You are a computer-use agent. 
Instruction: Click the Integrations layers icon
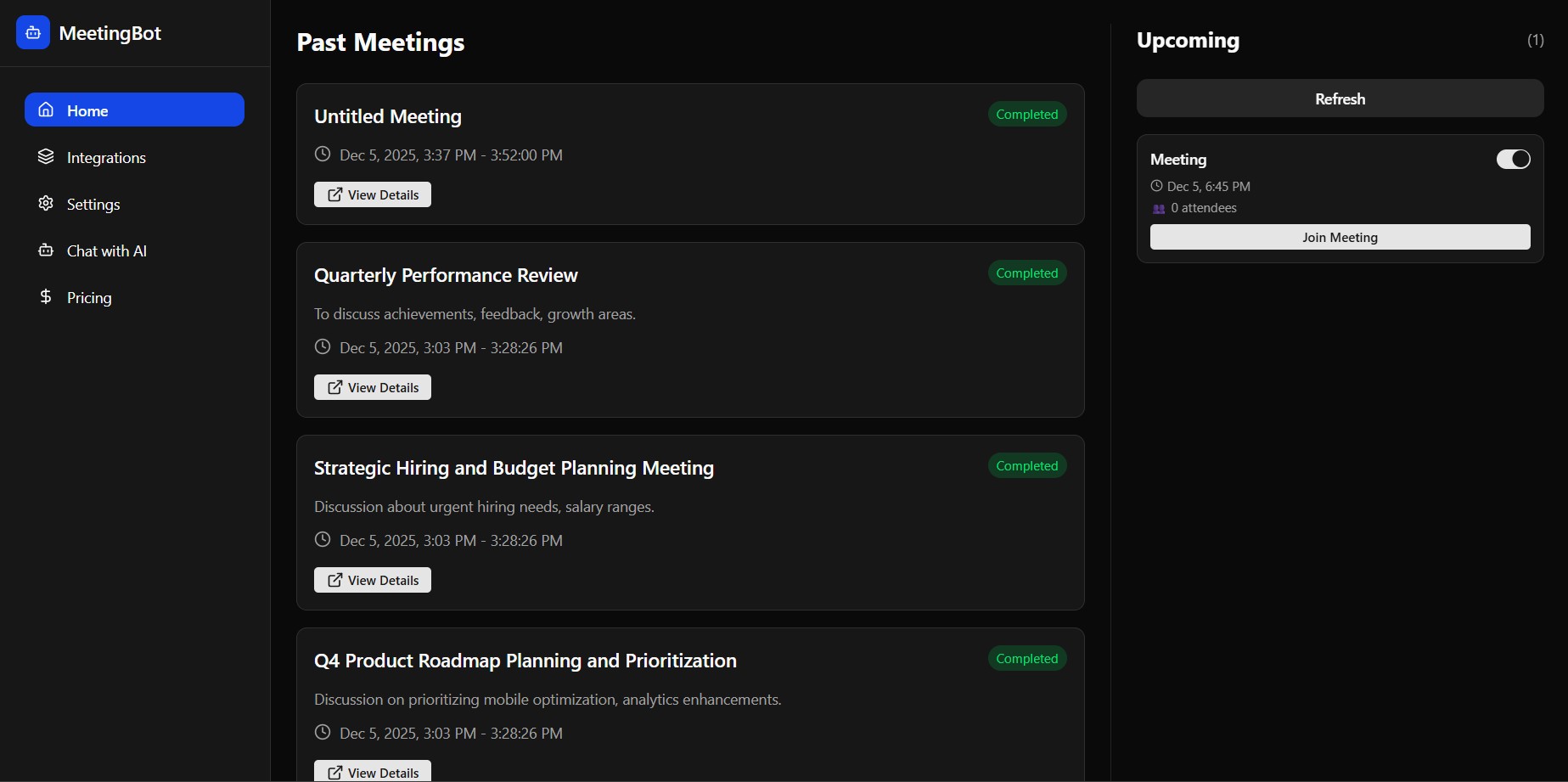tap(46, 157)
